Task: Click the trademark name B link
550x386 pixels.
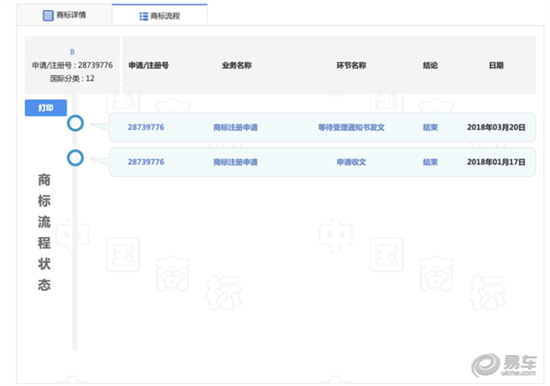Action: pos(72,52)
